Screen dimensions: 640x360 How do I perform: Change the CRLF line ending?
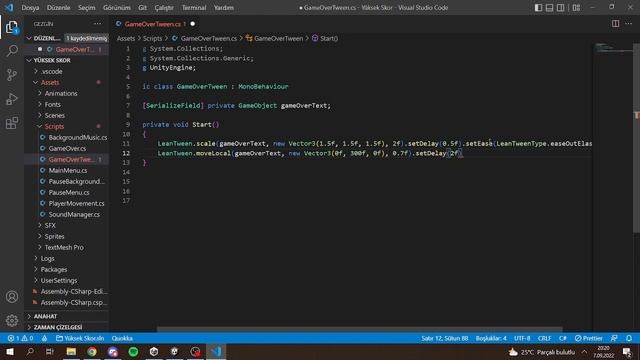(x=544, y=338)
